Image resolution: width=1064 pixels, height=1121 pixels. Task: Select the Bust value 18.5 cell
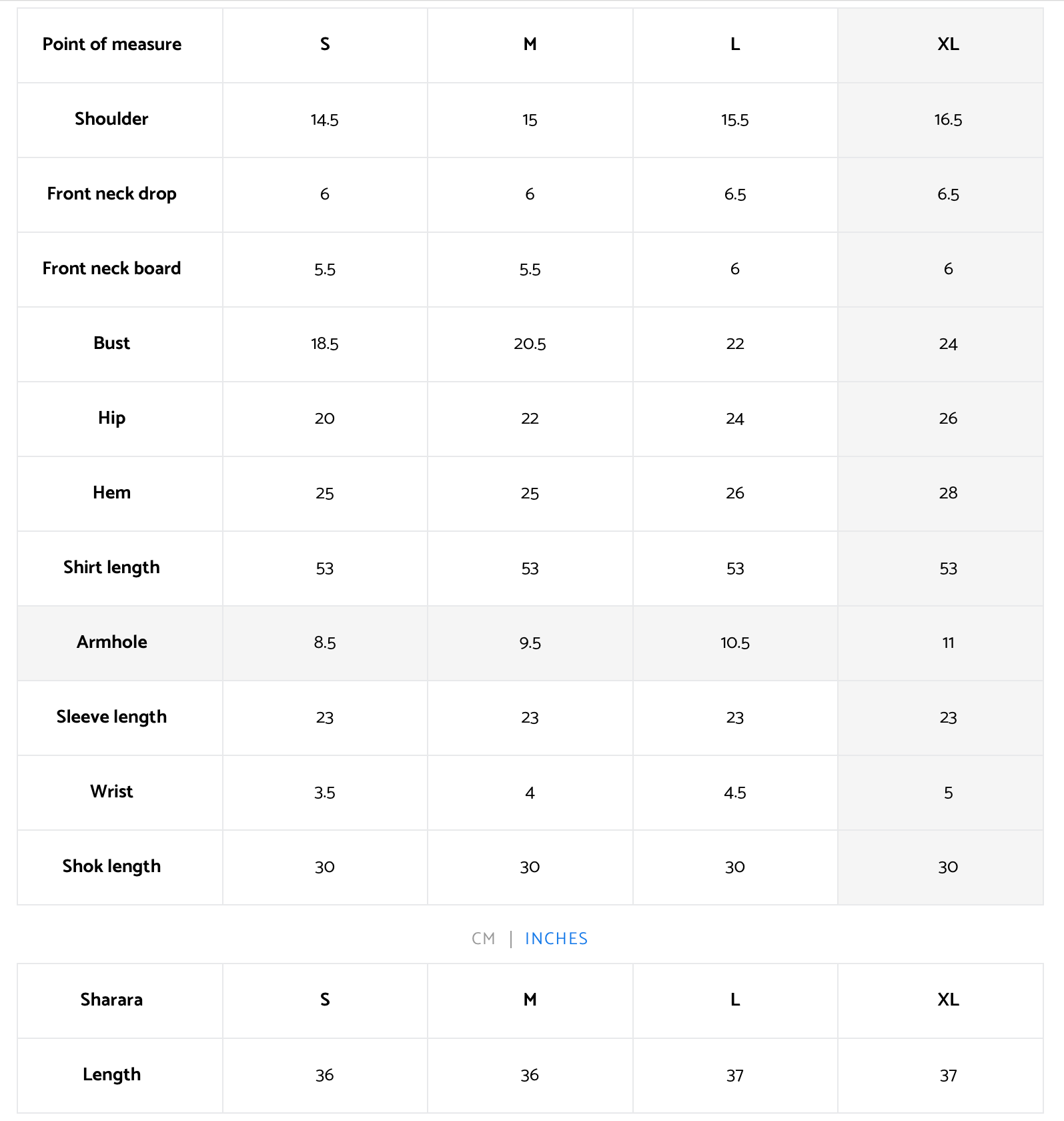click(325, 344)
